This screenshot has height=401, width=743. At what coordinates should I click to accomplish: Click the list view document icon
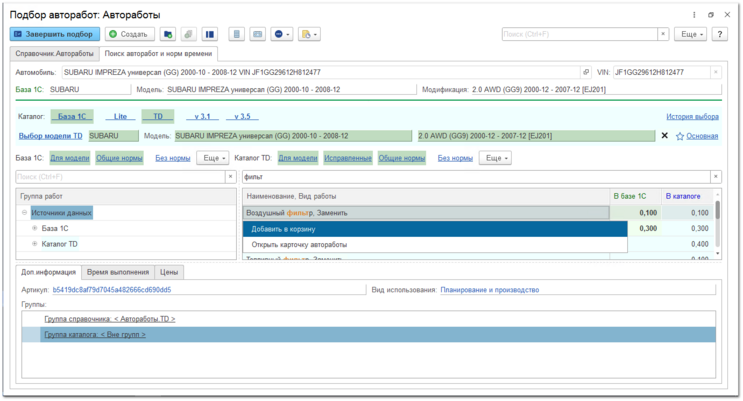click(x=237, y=34)
